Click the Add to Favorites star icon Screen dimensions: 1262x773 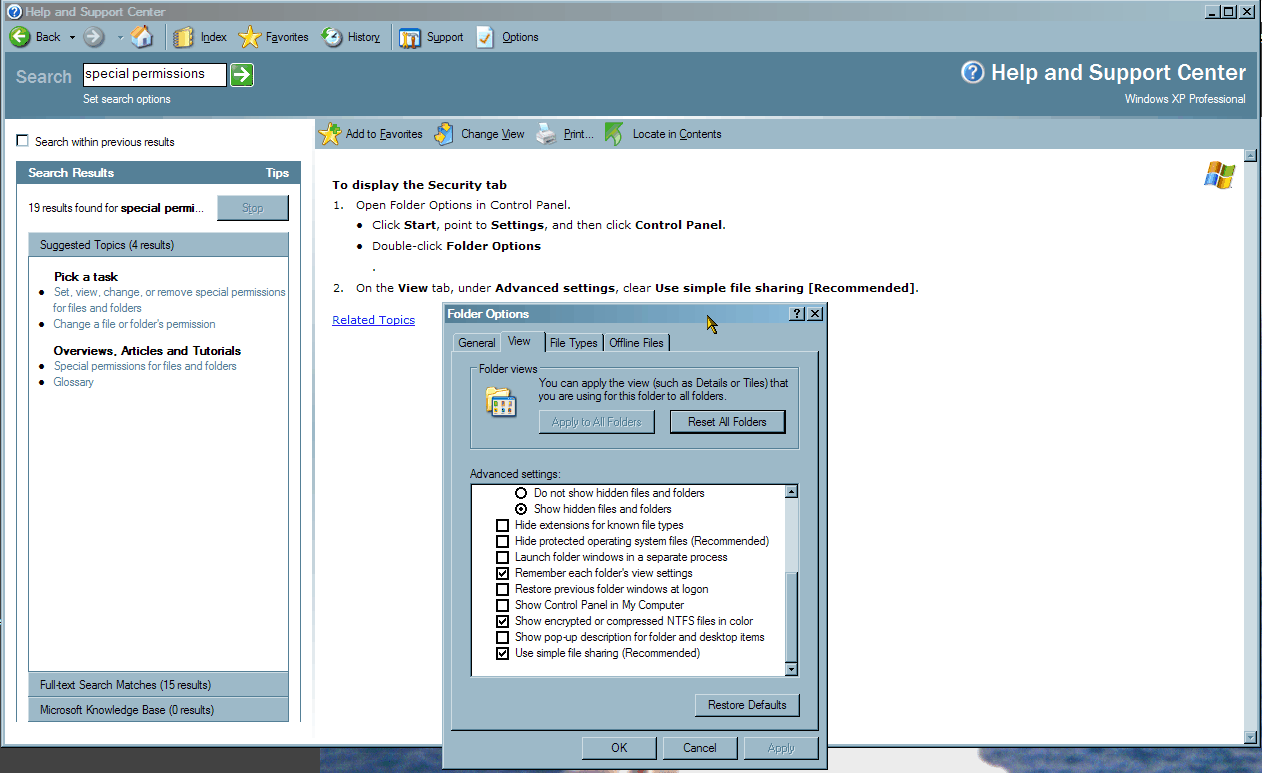(330, 133)
